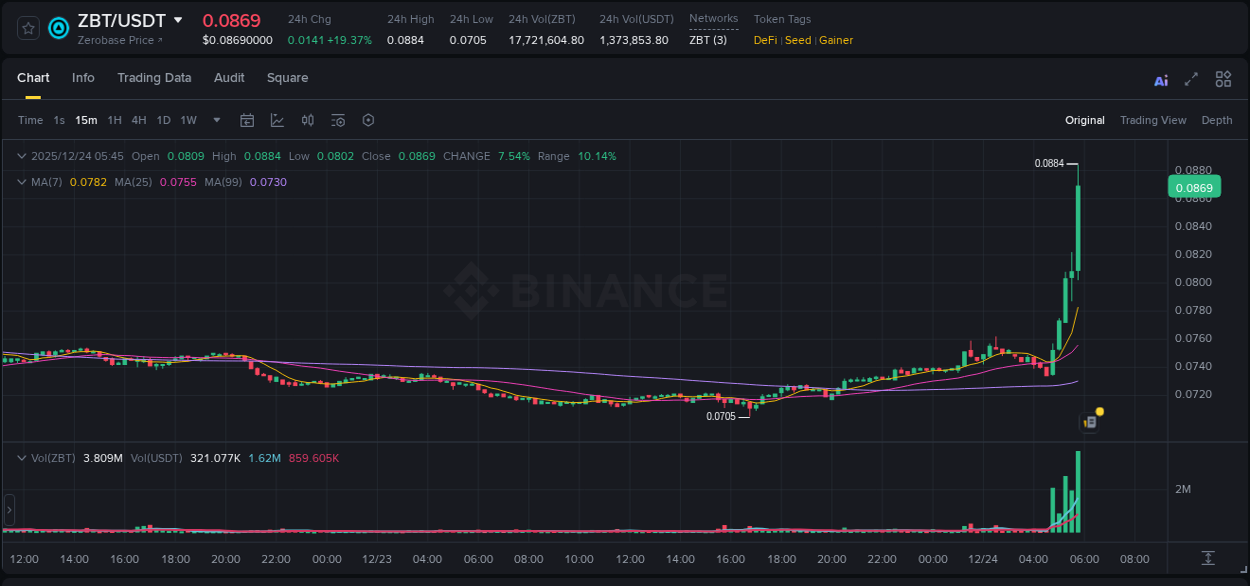
Task: Open the ZBT/USDT pair selector
Action: pos(119,20)
